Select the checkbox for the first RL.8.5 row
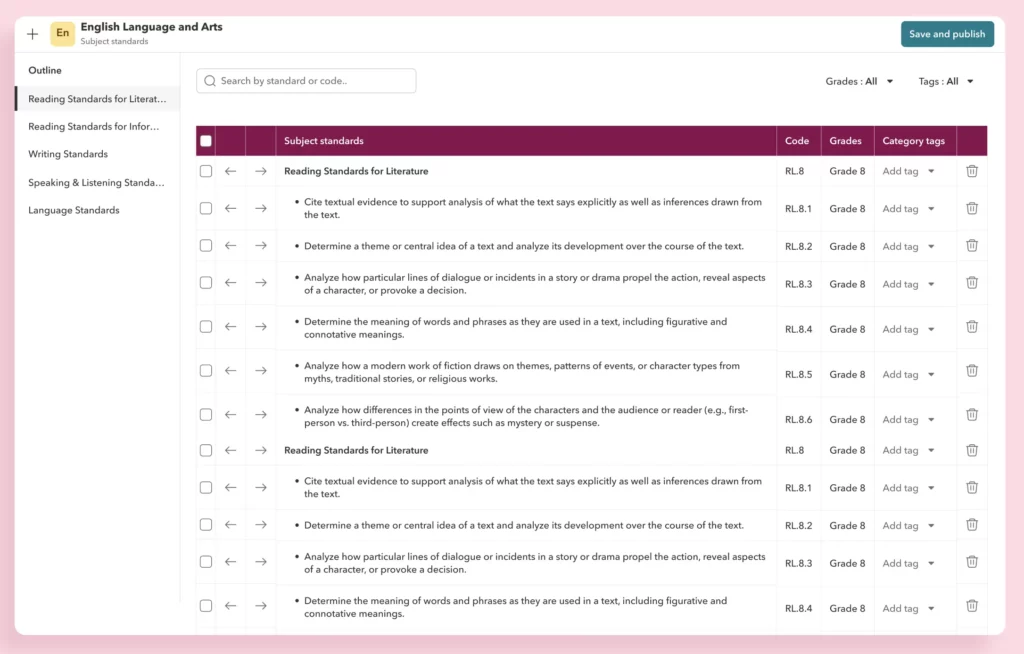 tap(206, 371)
